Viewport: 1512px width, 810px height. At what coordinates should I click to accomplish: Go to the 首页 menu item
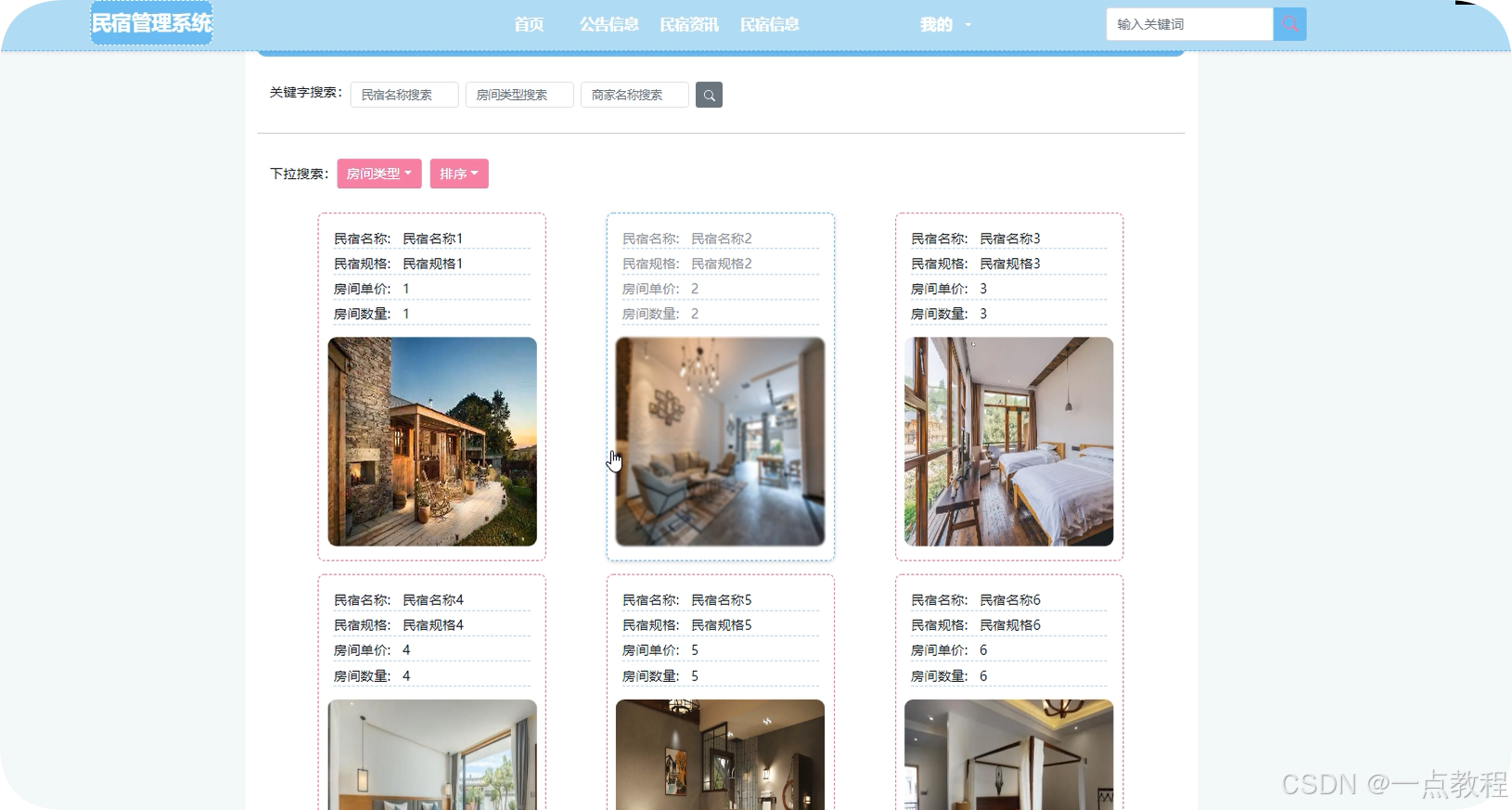click(x=530, y=25)
